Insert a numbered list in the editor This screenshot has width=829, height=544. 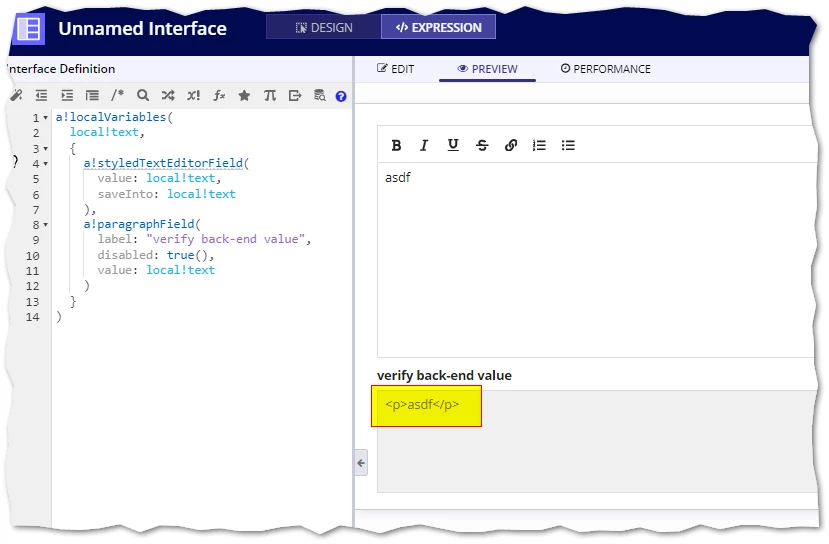coord(539,145)
